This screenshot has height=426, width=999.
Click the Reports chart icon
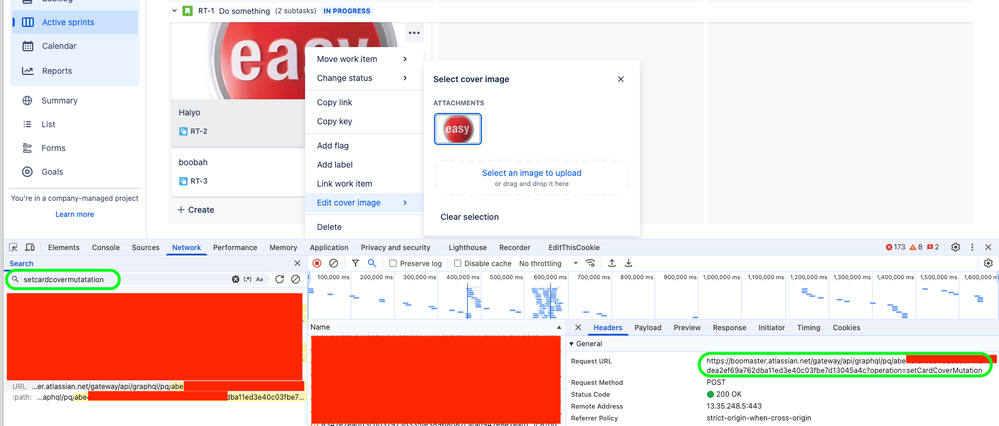pos(27,71)
